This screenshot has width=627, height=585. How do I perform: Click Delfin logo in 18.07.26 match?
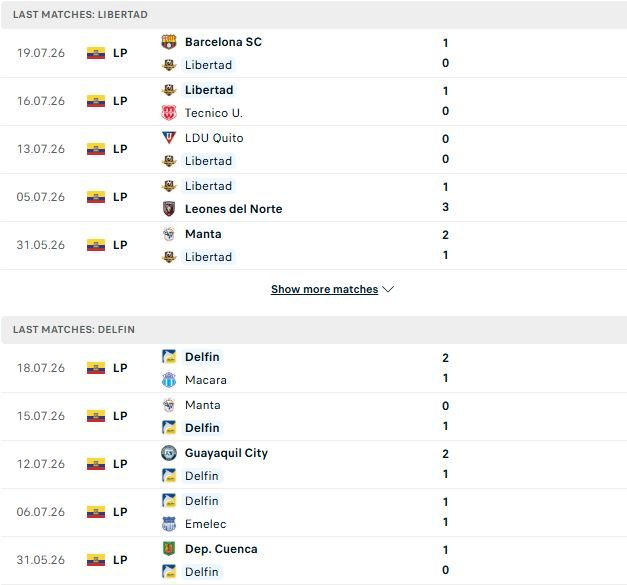point(169,357)
